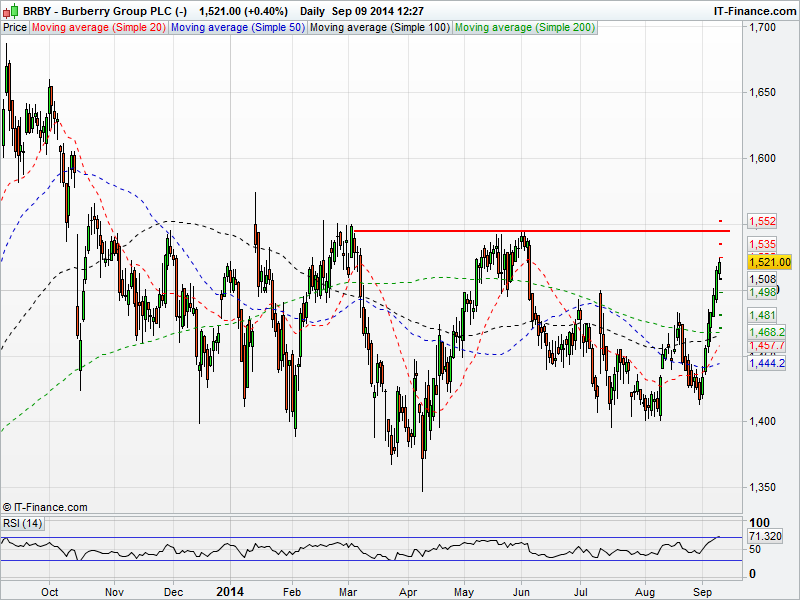Screen dimensions: 800x600
Task: Select the blue 1,444.2 moving average value
Action: pos(766,363)
